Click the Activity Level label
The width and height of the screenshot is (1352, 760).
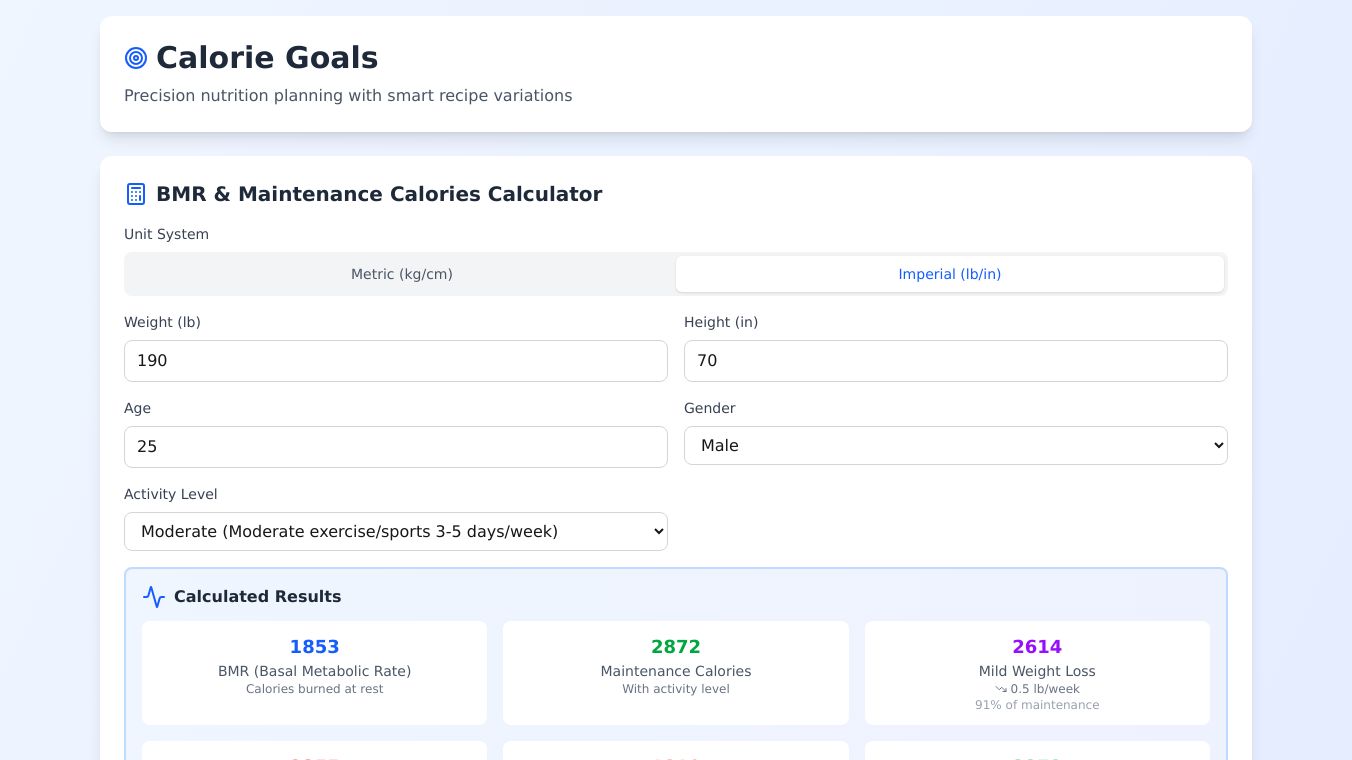tap(170, 494)
